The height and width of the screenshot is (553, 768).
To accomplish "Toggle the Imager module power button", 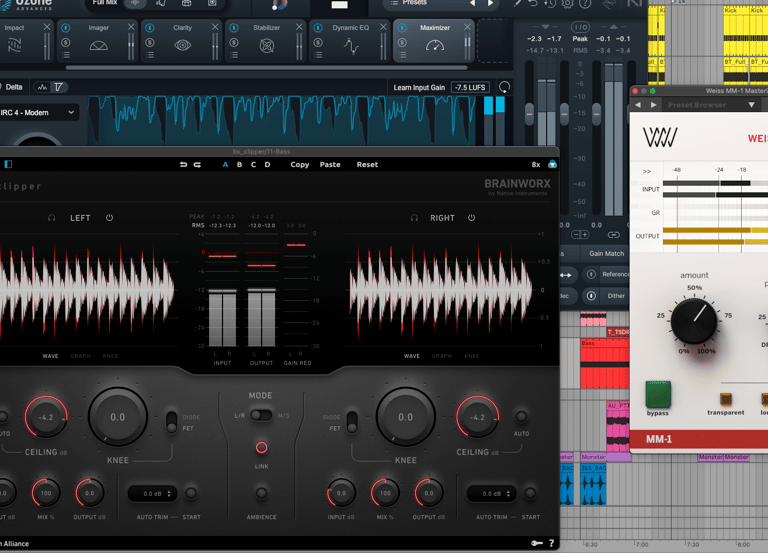I will coord(66,28).
